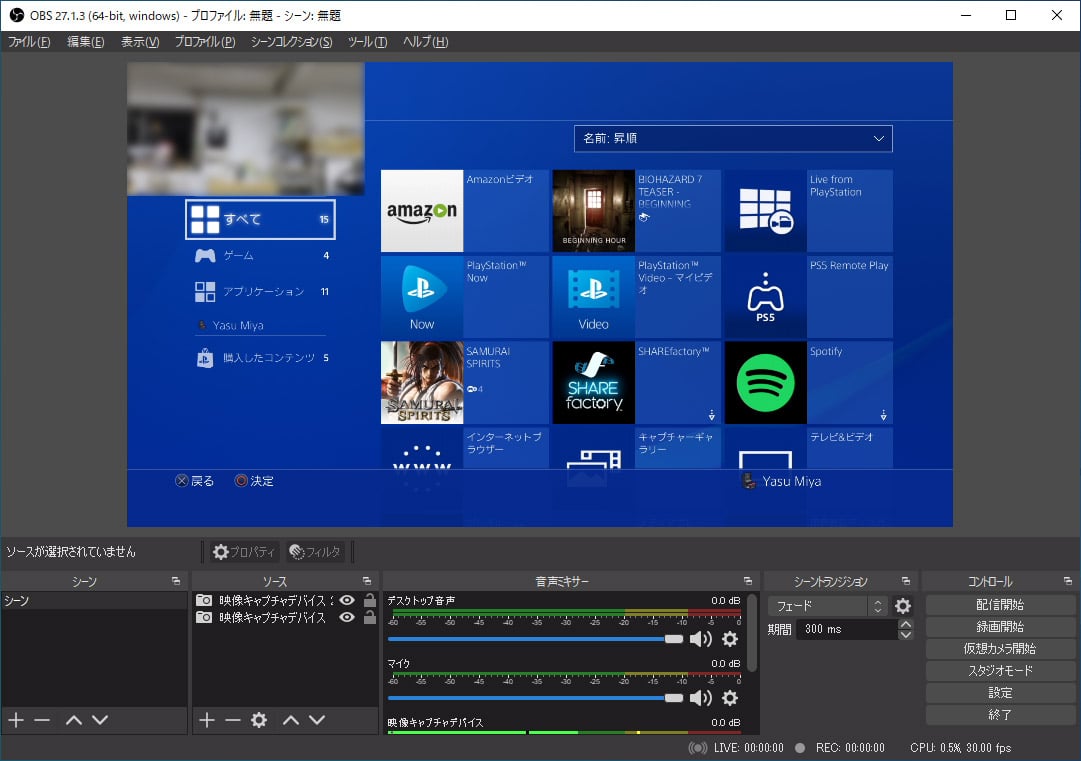The height and width of the screenshot is (761, 1081).
Task: Click the 300 ms duration field
Action: [x=847, y=629]
